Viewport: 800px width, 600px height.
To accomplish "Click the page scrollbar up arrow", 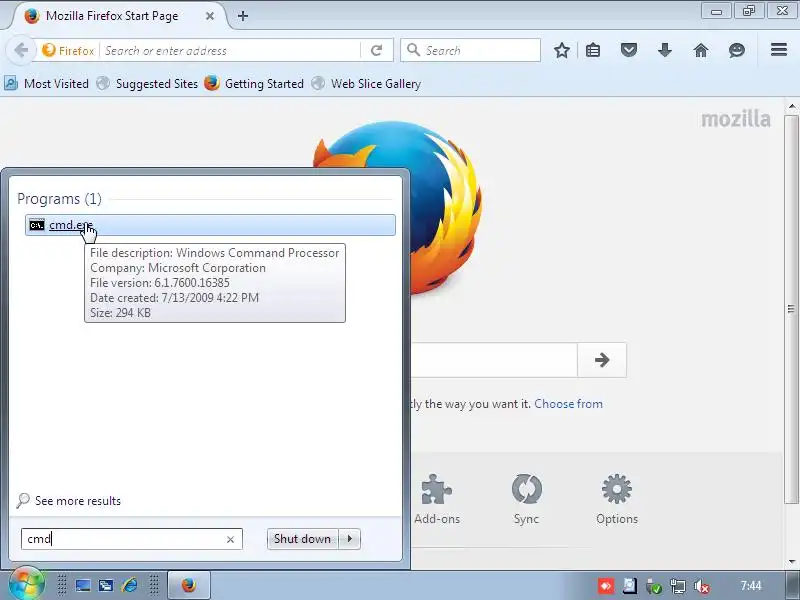I will point(791,107).
